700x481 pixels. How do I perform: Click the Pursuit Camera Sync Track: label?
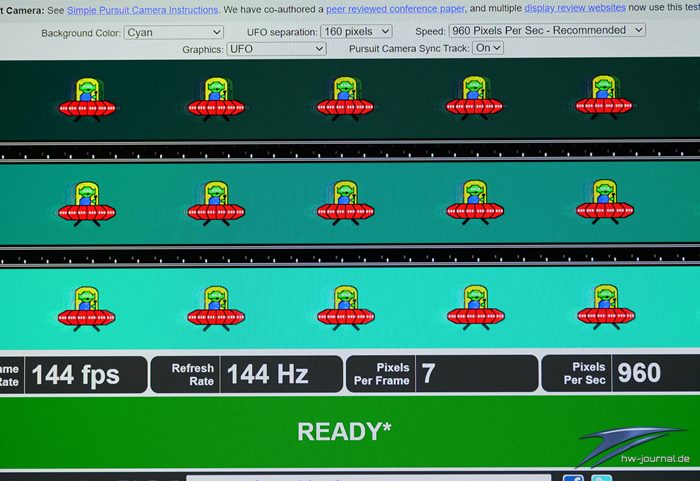pos(409,49)
